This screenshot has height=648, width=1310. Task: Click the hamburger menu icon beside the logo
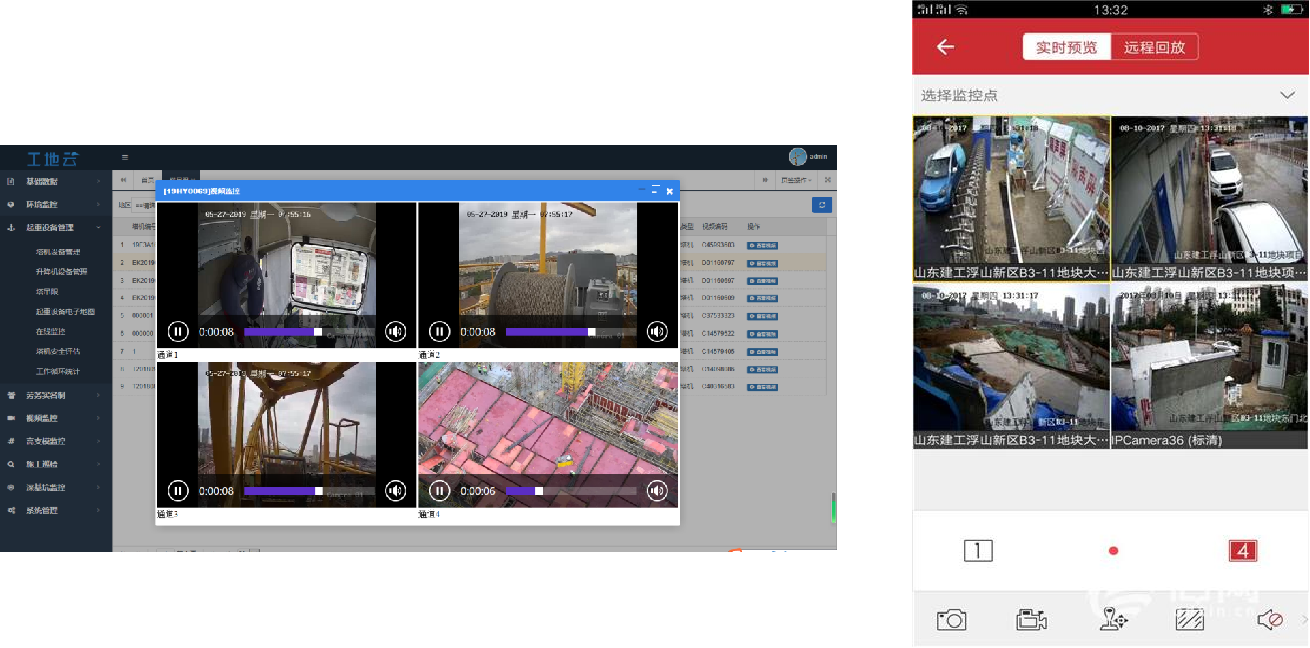[x=125, y=157]
